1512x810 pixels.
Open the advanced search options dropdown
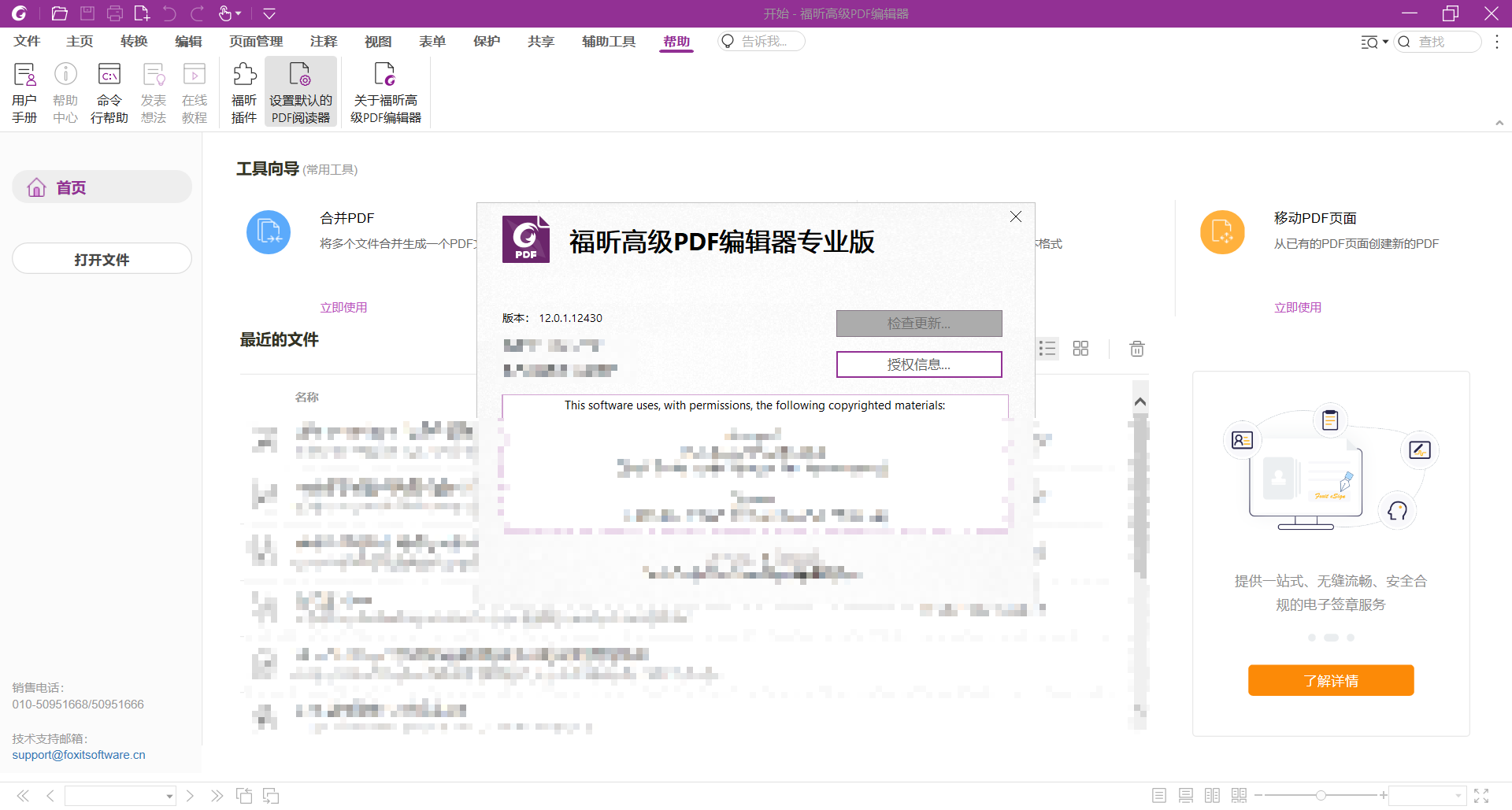click(x=1375, y=42)
